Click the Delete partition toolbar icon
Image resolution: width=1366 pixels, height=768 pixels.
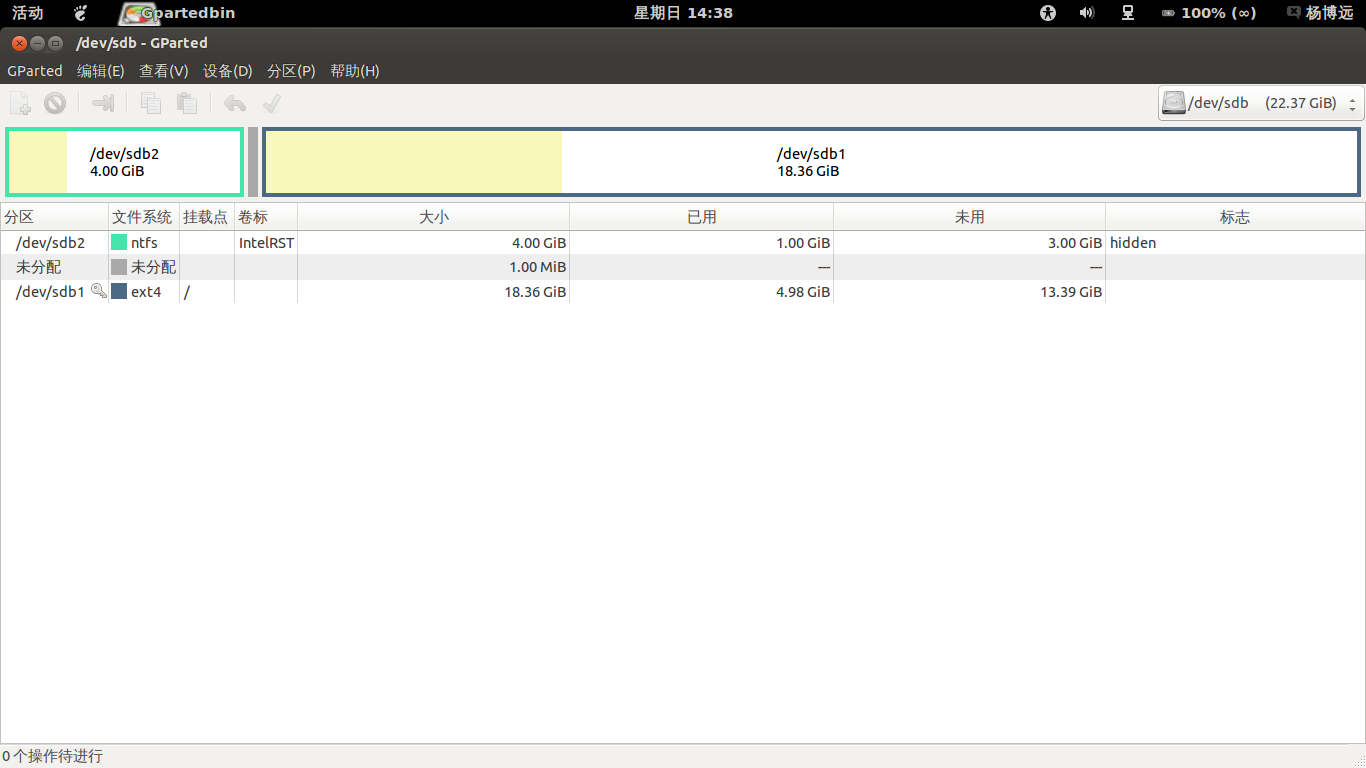tap(55, 103)
